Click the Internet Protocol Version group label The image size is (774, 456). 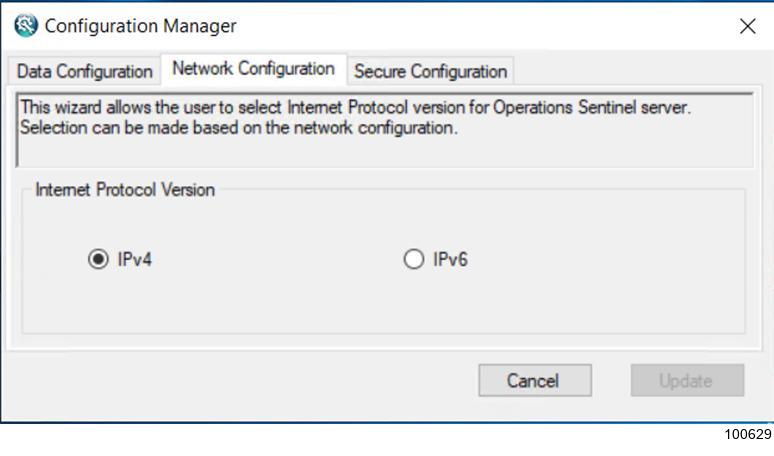point(125,190)
